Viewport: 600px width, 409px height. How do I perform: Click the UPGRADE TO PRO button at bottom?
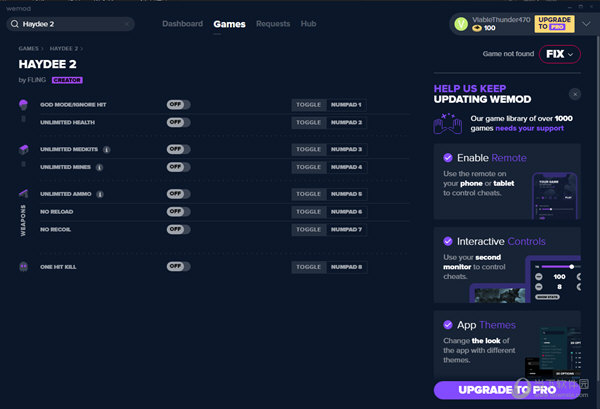[x=507, y=390]
